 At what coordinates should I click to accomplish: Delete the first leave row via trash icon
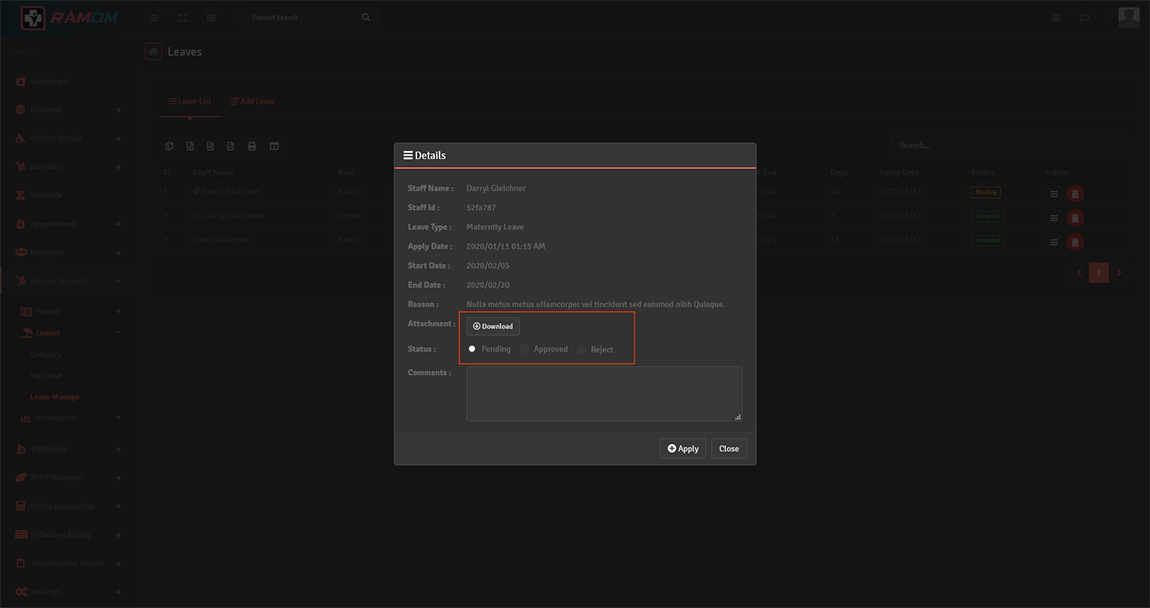1075,194
